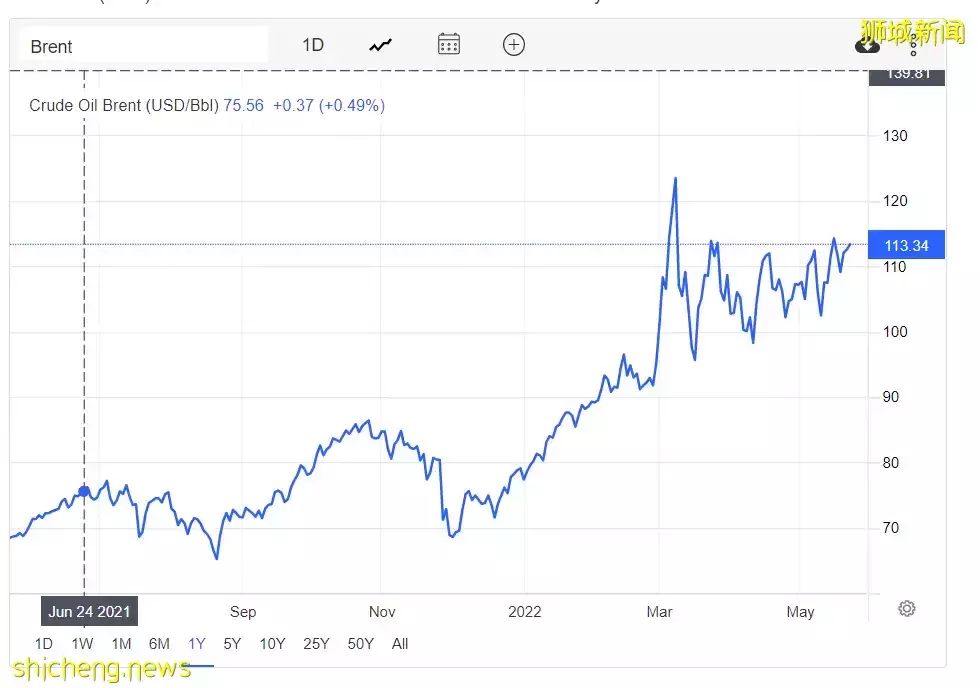The image size is (980, 688).
Task: Select the 1Y time range
Action: tap(197, 644)
